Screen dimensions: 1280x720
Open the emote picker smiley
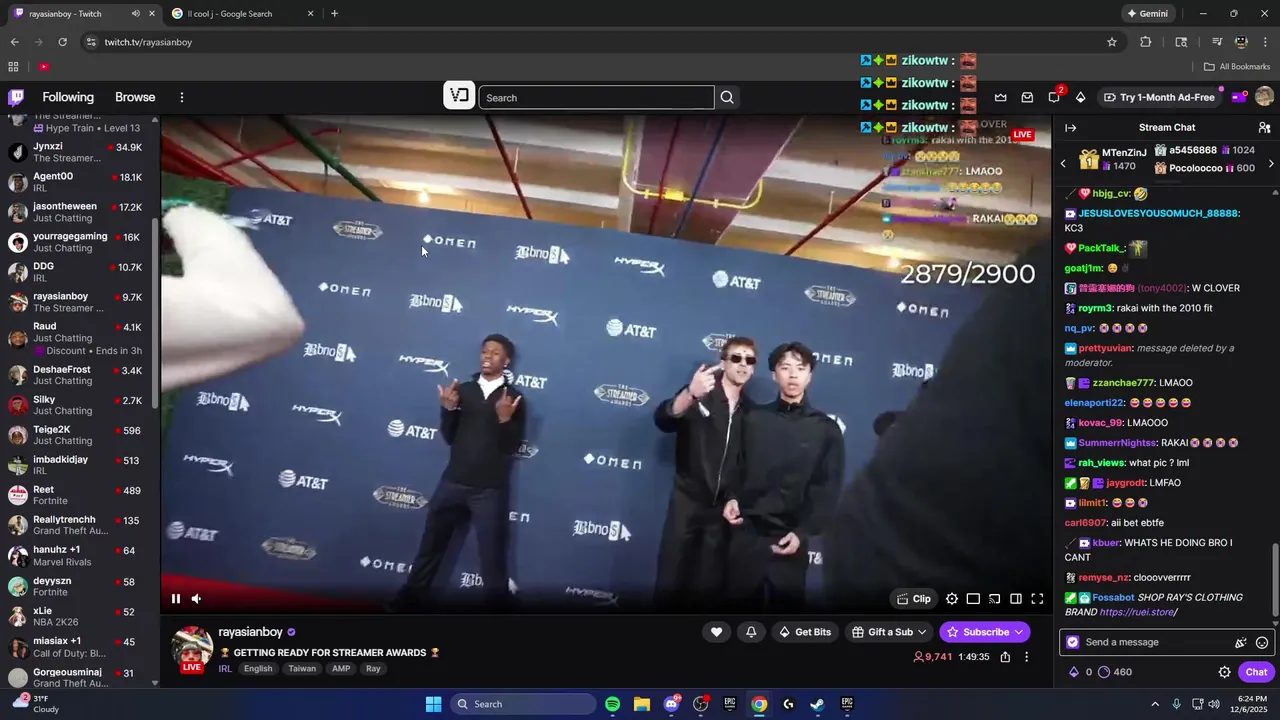1262,643
